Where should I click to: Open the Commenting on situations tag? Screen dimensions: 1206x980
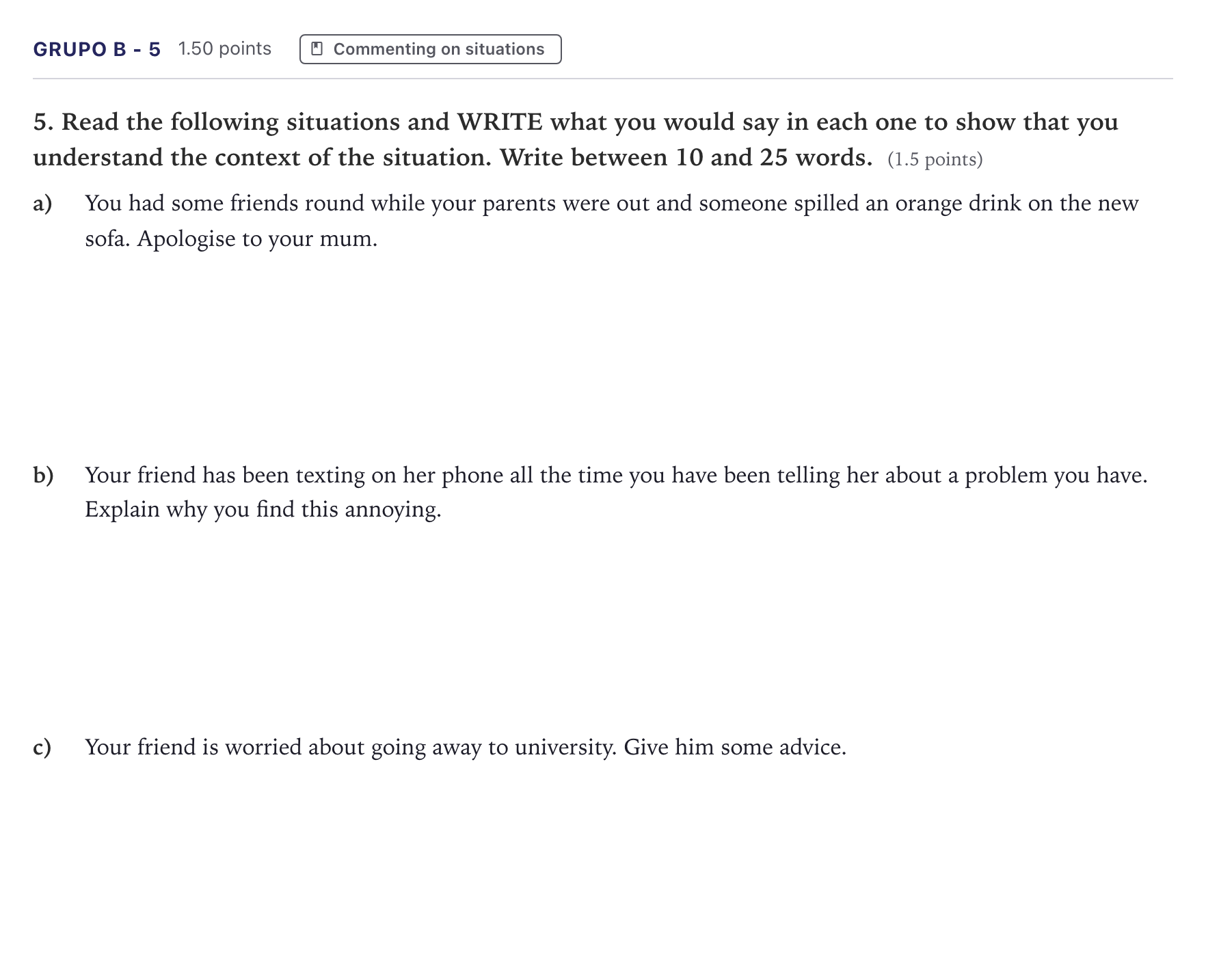point(431,49)
